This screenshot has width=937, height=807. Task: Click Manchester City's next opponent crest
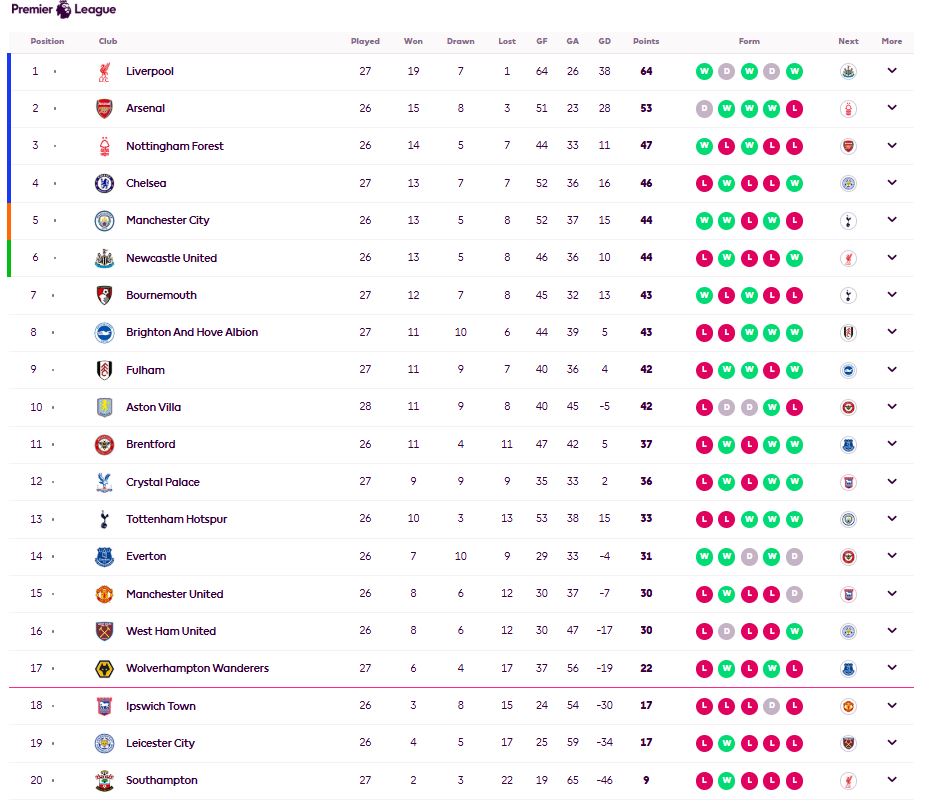[848, 220]
